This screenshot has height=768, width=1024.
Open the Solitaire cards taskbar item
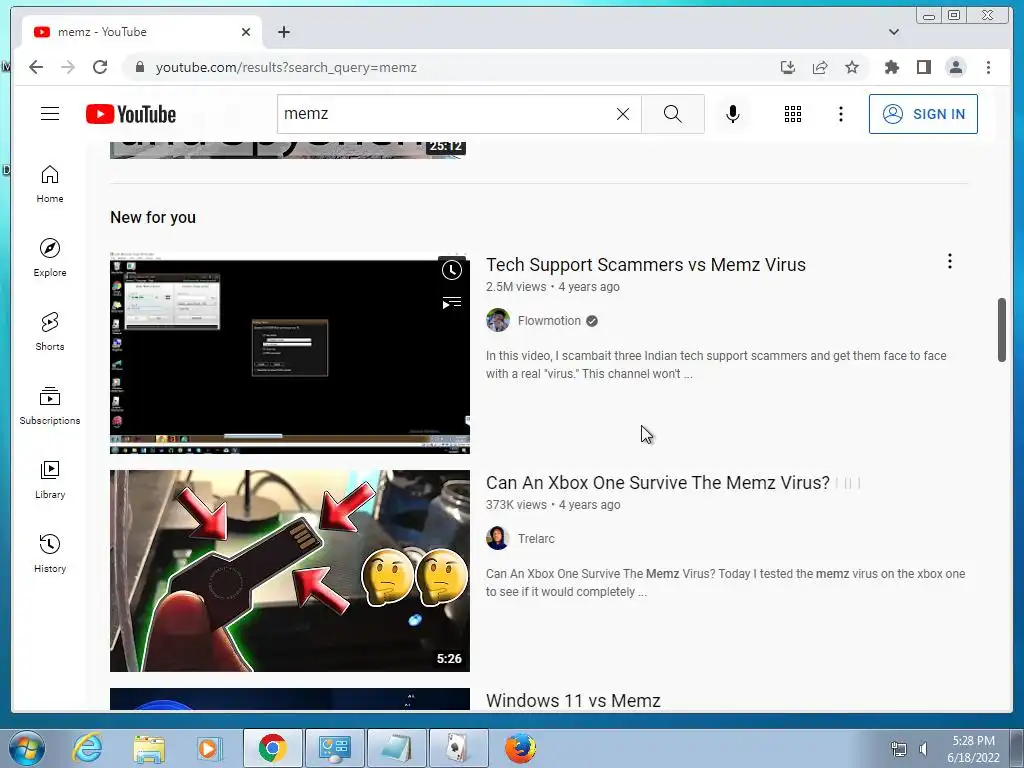[x=458, y=748]
